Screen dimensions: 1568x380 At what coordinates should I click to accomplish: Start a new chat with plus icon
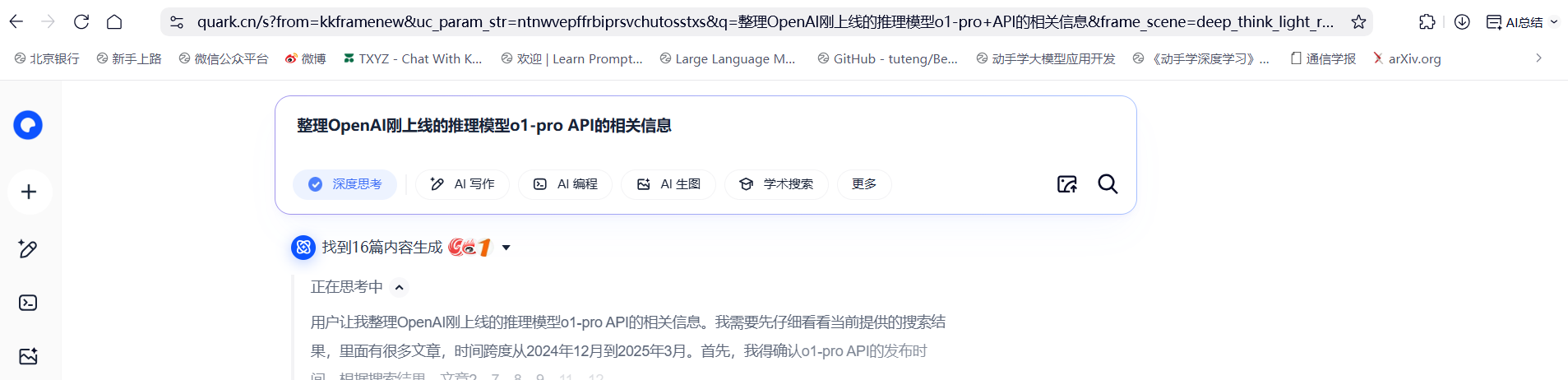(x=29, y=192)
